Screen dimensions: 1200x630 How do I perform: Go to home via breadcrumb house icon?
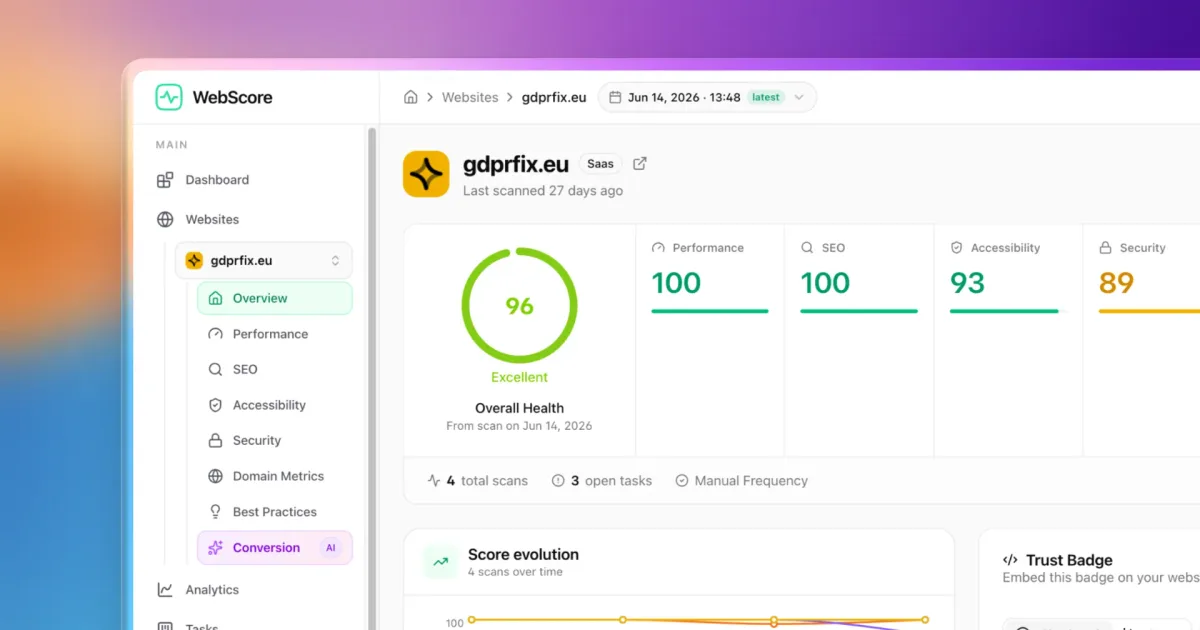coord(410,97)
